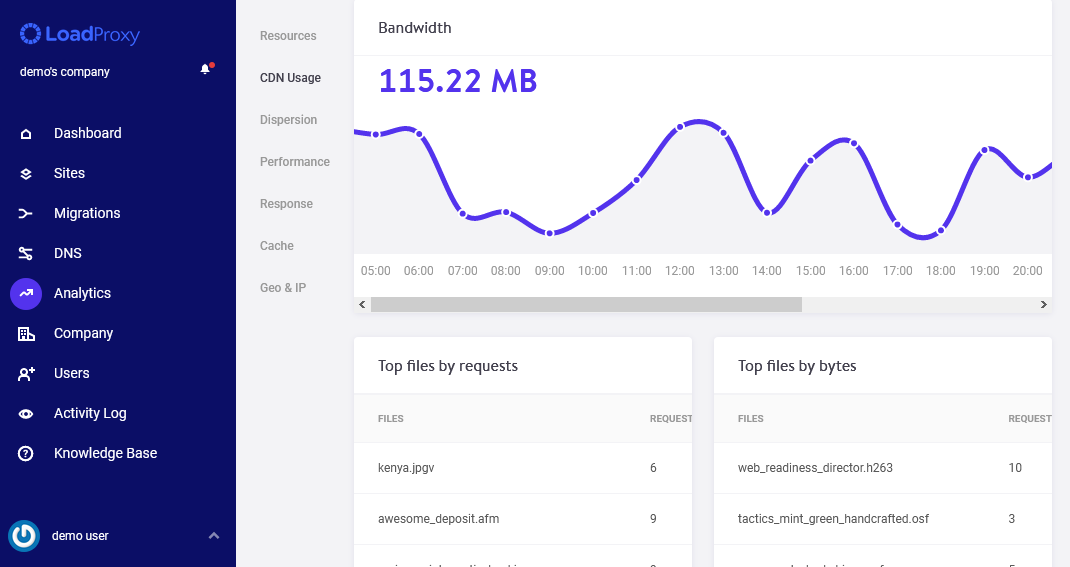This screenshot has width=1070, height=567.
Task: Open Migrations in the sidebar
Action: [x=87, y=213]
